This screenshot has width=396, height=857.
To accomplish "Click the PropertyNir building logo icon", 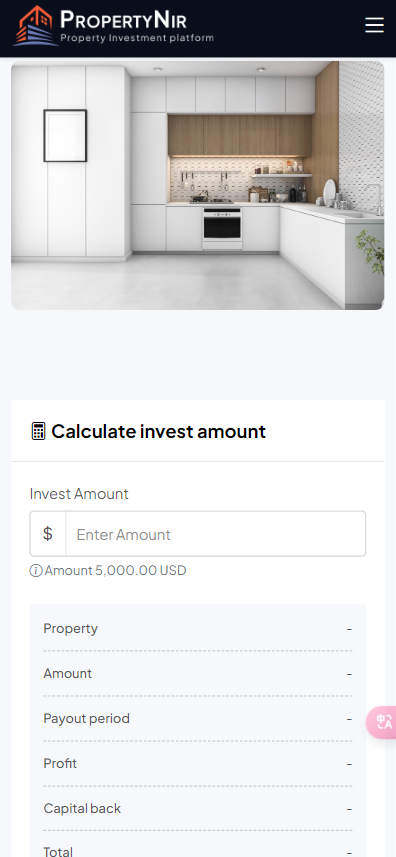I will tap(36, 26).
